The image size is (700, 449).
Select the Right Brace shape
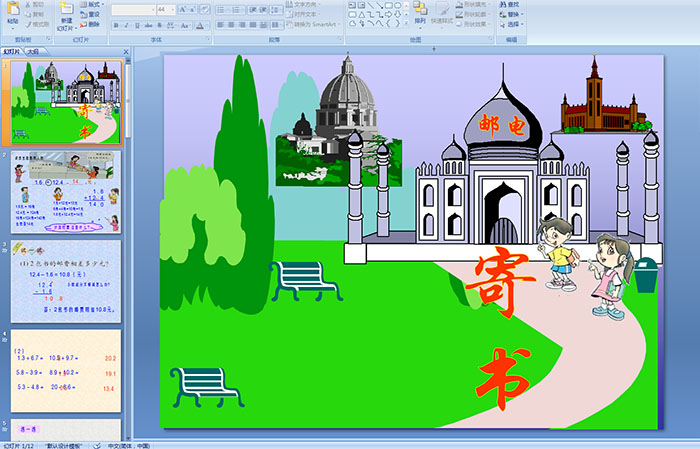397,23
